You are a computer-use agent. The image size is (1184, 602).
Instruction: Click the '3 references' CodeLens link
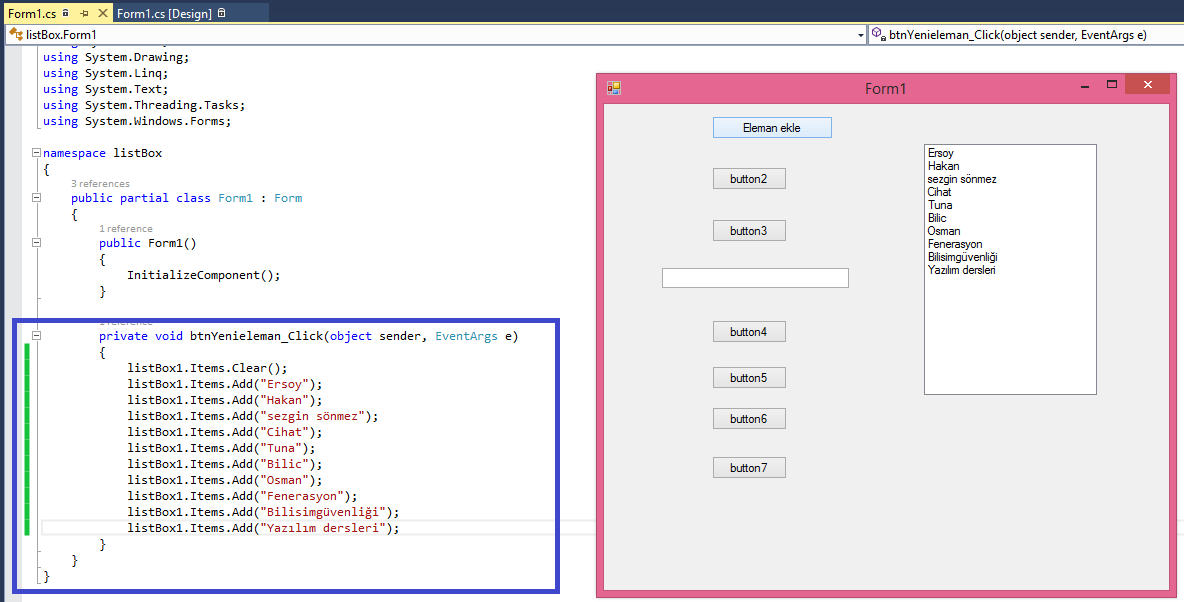tap(100, 184)
